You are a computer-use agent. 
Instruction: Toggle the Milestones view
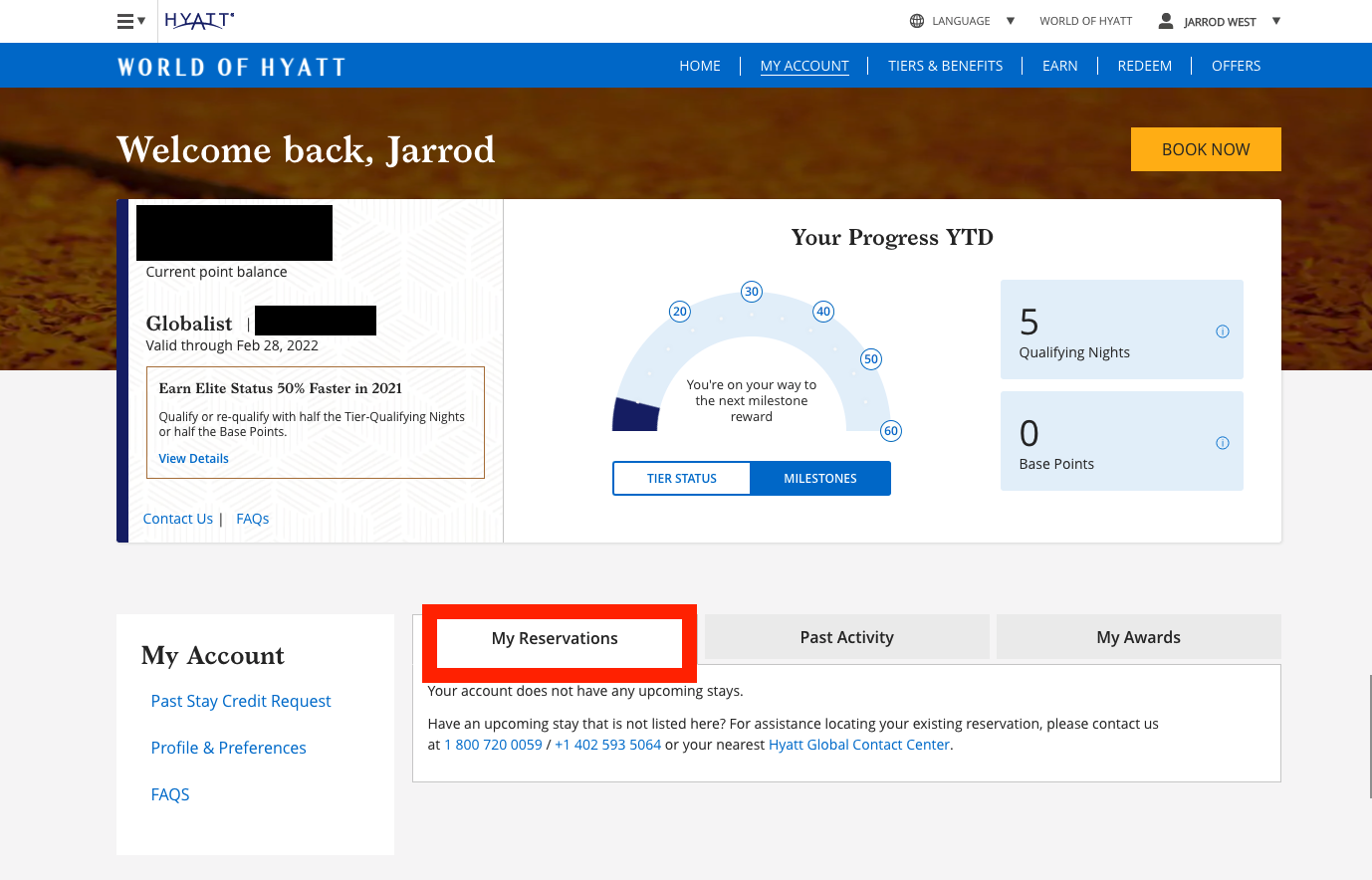[820, 479]
